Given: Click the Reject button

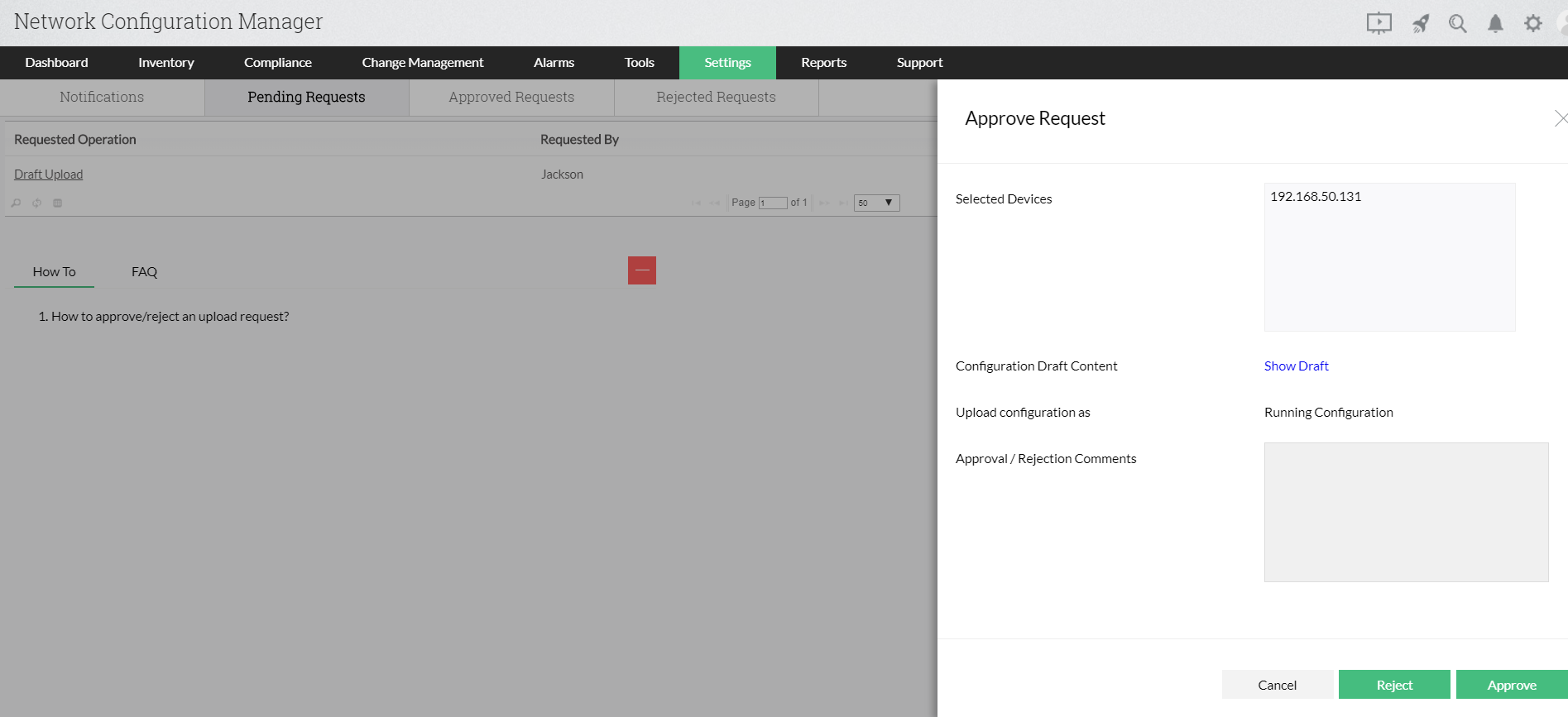Looking at the screenshot, I should click(1394, 685).
